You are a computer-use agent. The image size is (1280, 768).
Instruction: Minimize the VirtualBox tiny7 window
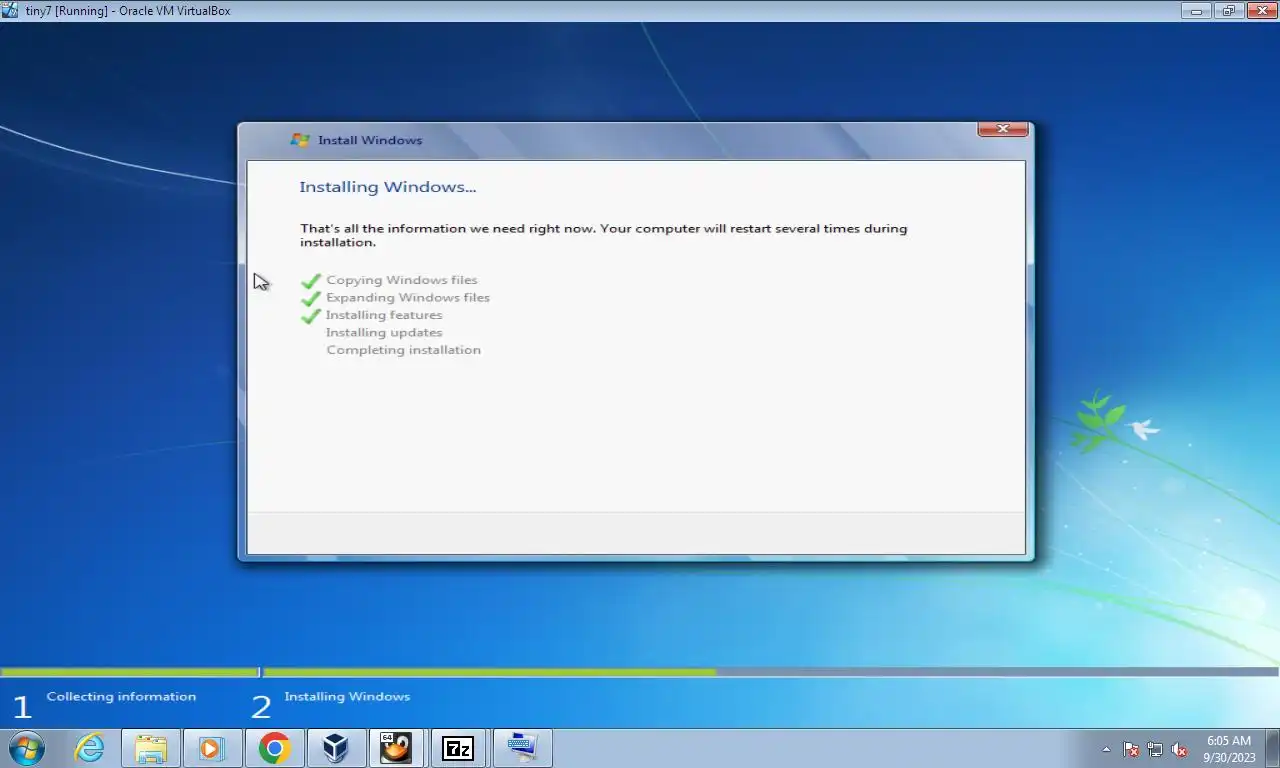[1196, 11]
